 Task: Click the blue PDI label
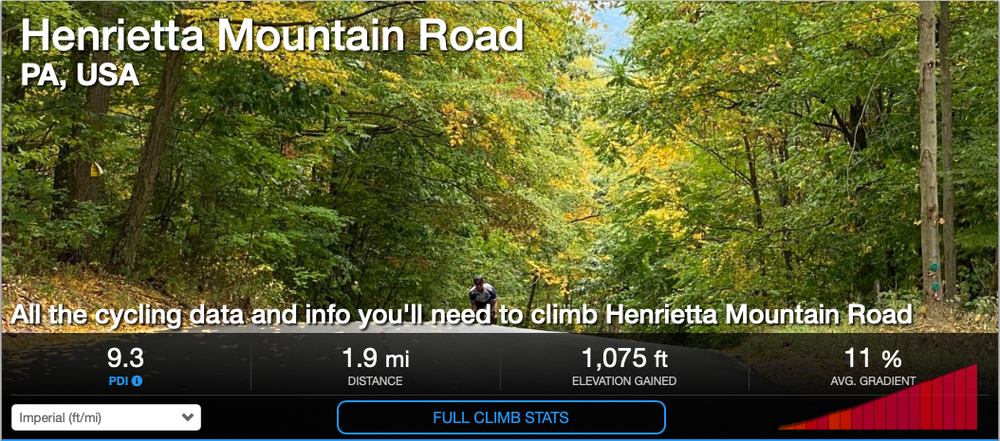point(118,382)
